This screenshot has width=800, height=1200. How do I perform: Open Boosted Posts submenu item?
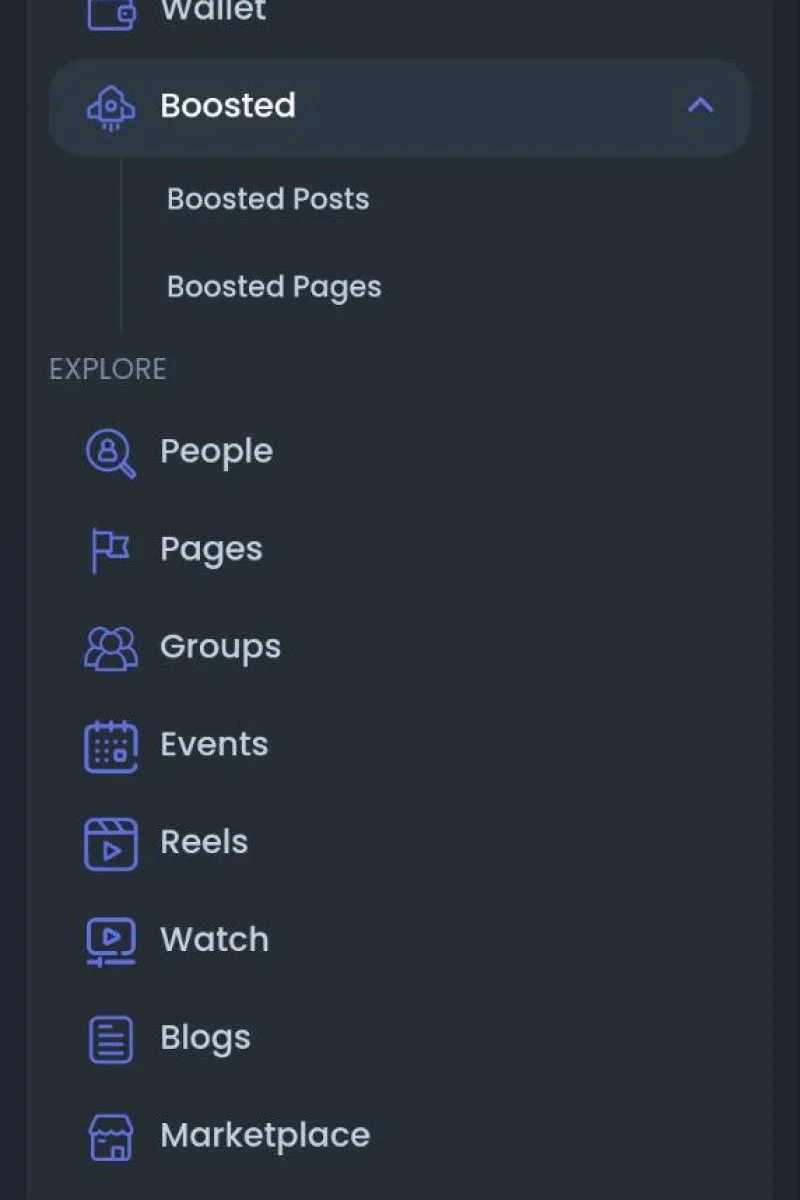pyautogui.click(x=268, y=199)
